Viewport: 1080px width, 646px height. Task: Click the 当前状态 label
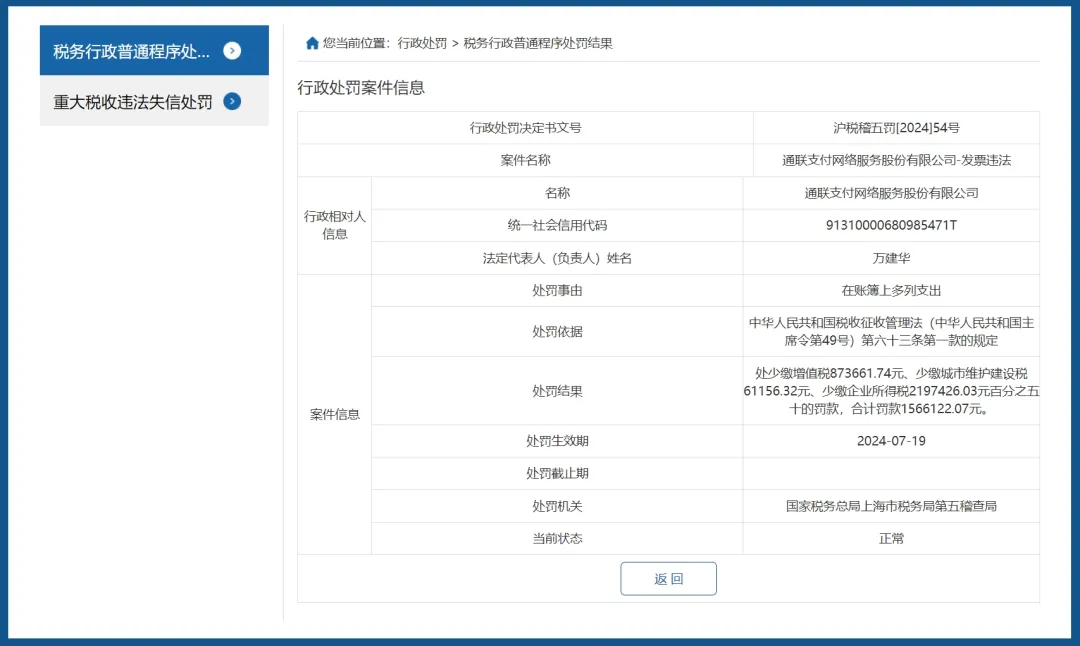coord(557,539)
